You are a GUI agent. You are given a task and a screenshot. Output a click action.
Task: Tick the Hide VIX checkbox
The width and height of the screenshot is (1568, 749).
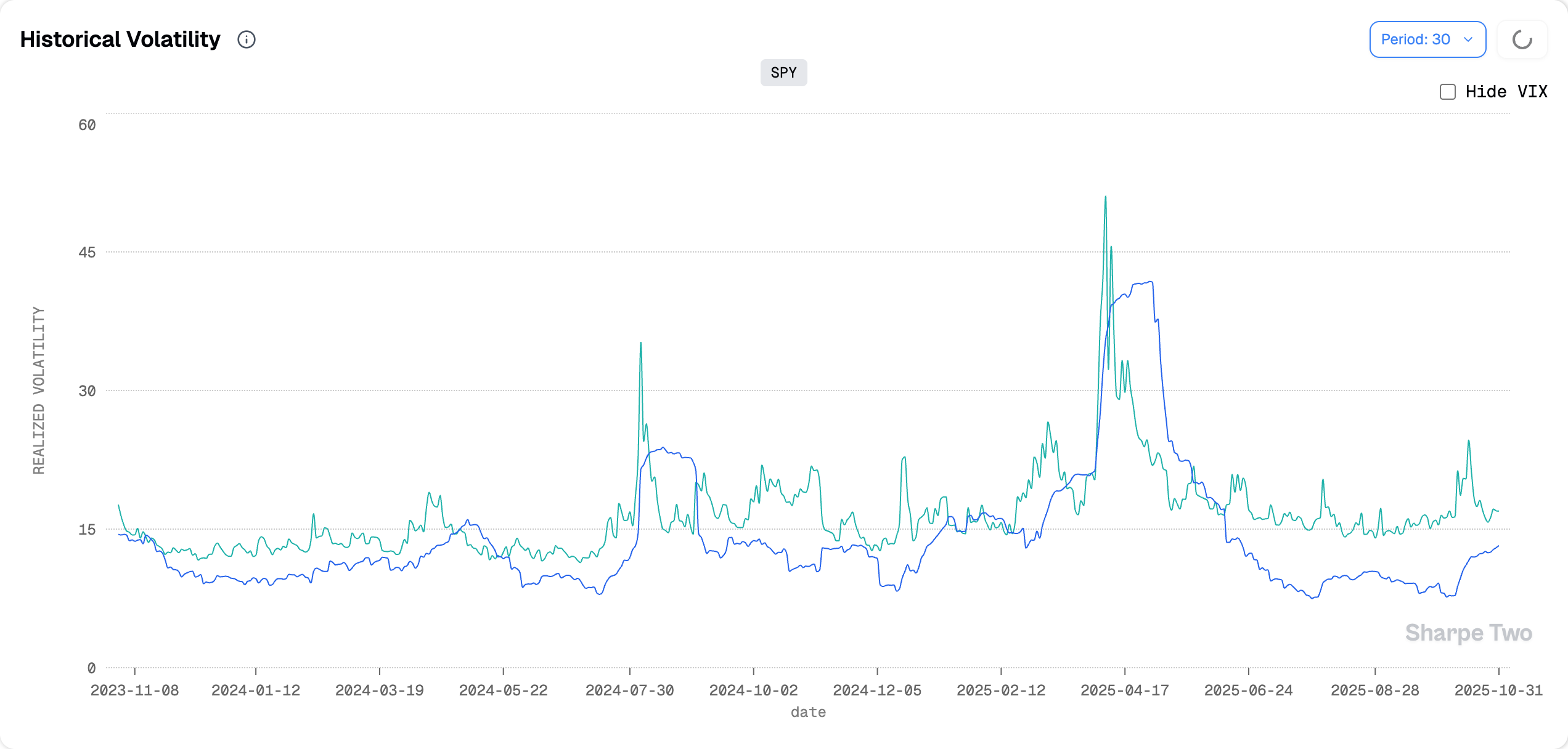coord(1448,92)
